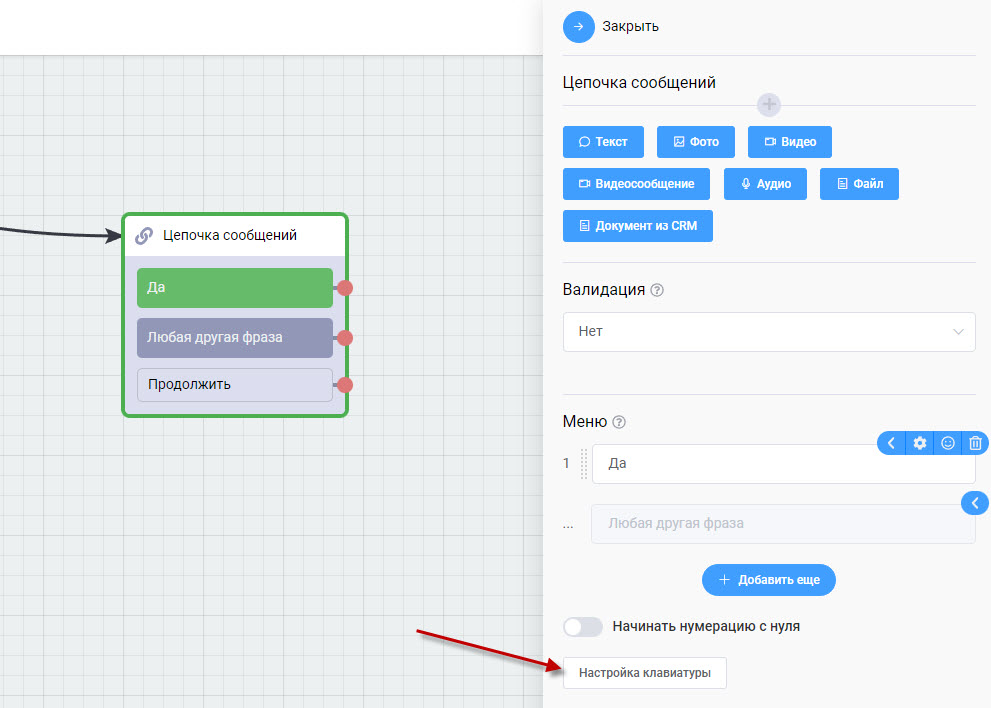Click the emoji smiley icon on menu item
The image size is (991, 708).
tap(948, 443)
